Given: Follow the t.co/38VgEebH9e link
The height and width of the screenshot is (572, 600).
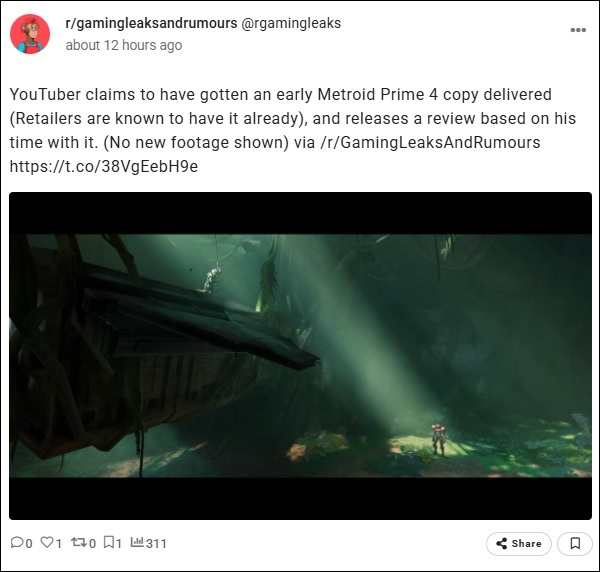Looking at the screenshot, I should pos(104,166).
